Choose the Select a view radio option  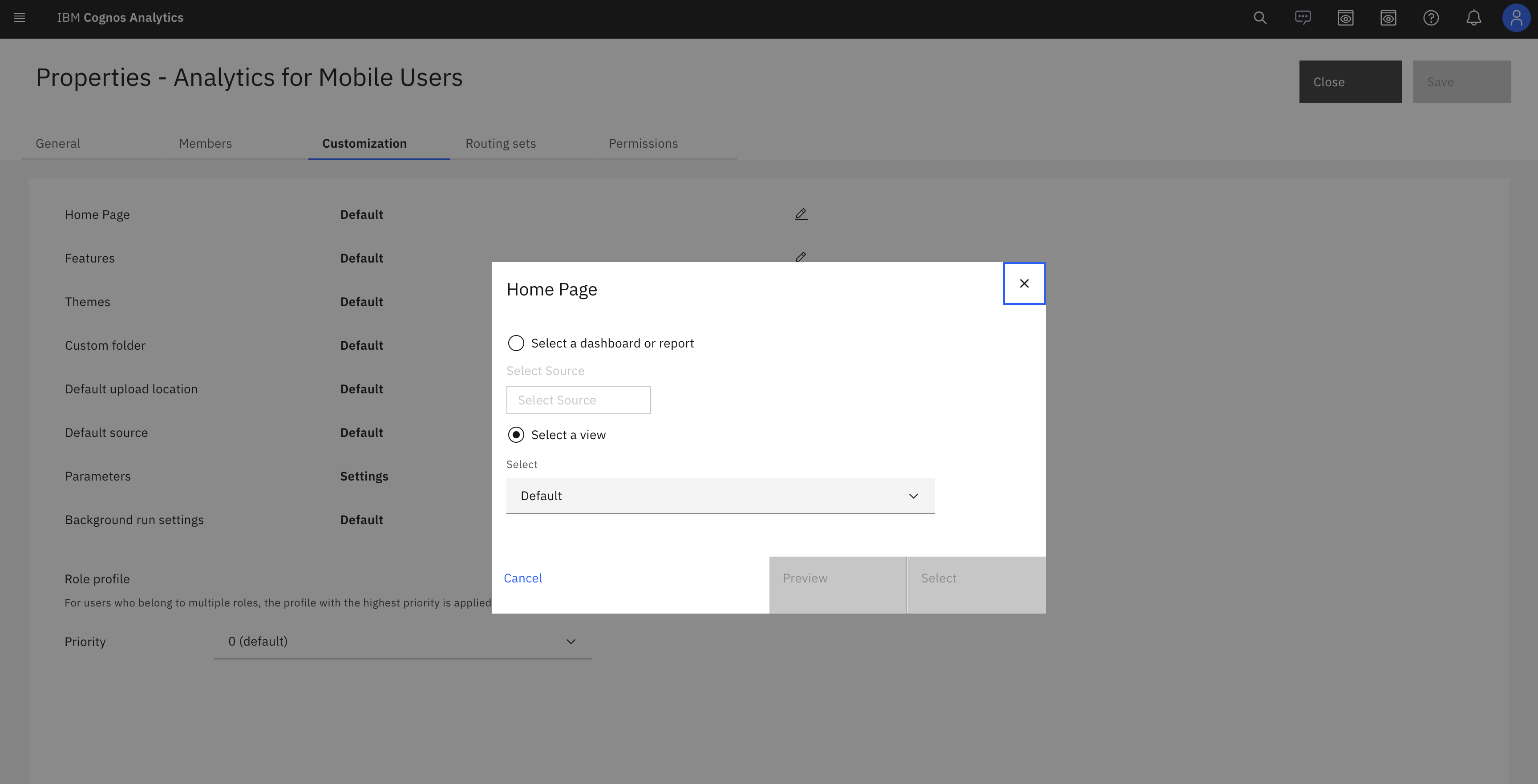pos(516,434)
